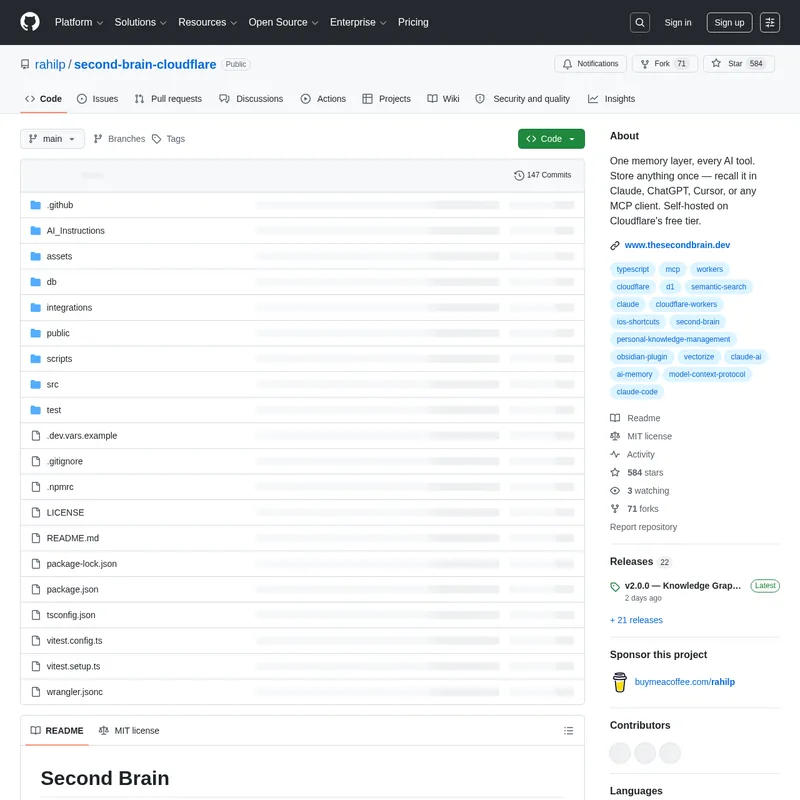Click the v2.0.0 release tag icon
Image resolution: width=800 pixels, height=800 pixels.
615,587
